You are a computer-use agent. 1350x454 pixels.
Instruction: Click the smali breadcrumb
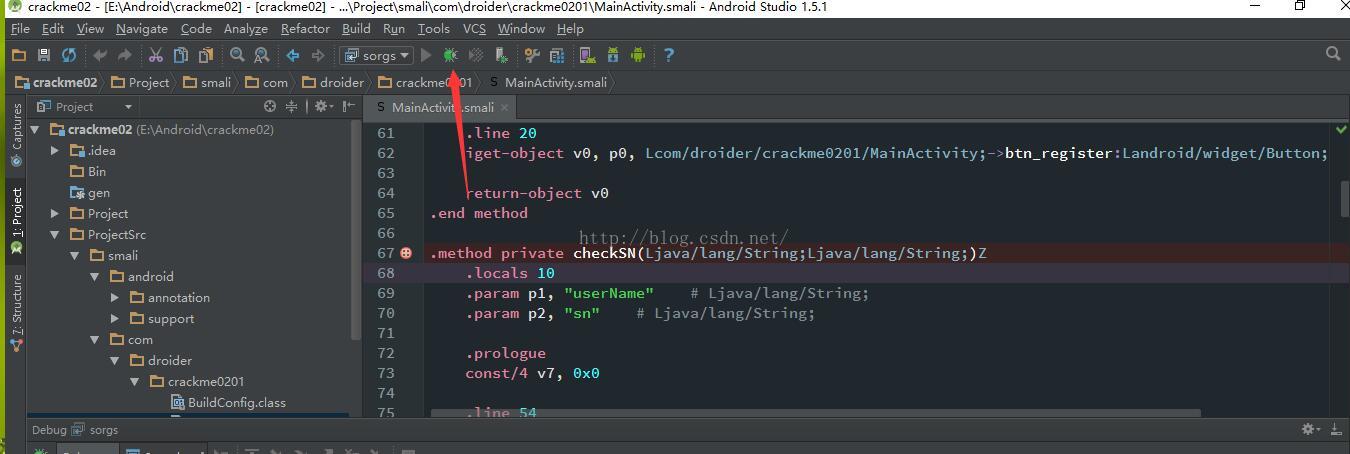click(x=207, y=82)
